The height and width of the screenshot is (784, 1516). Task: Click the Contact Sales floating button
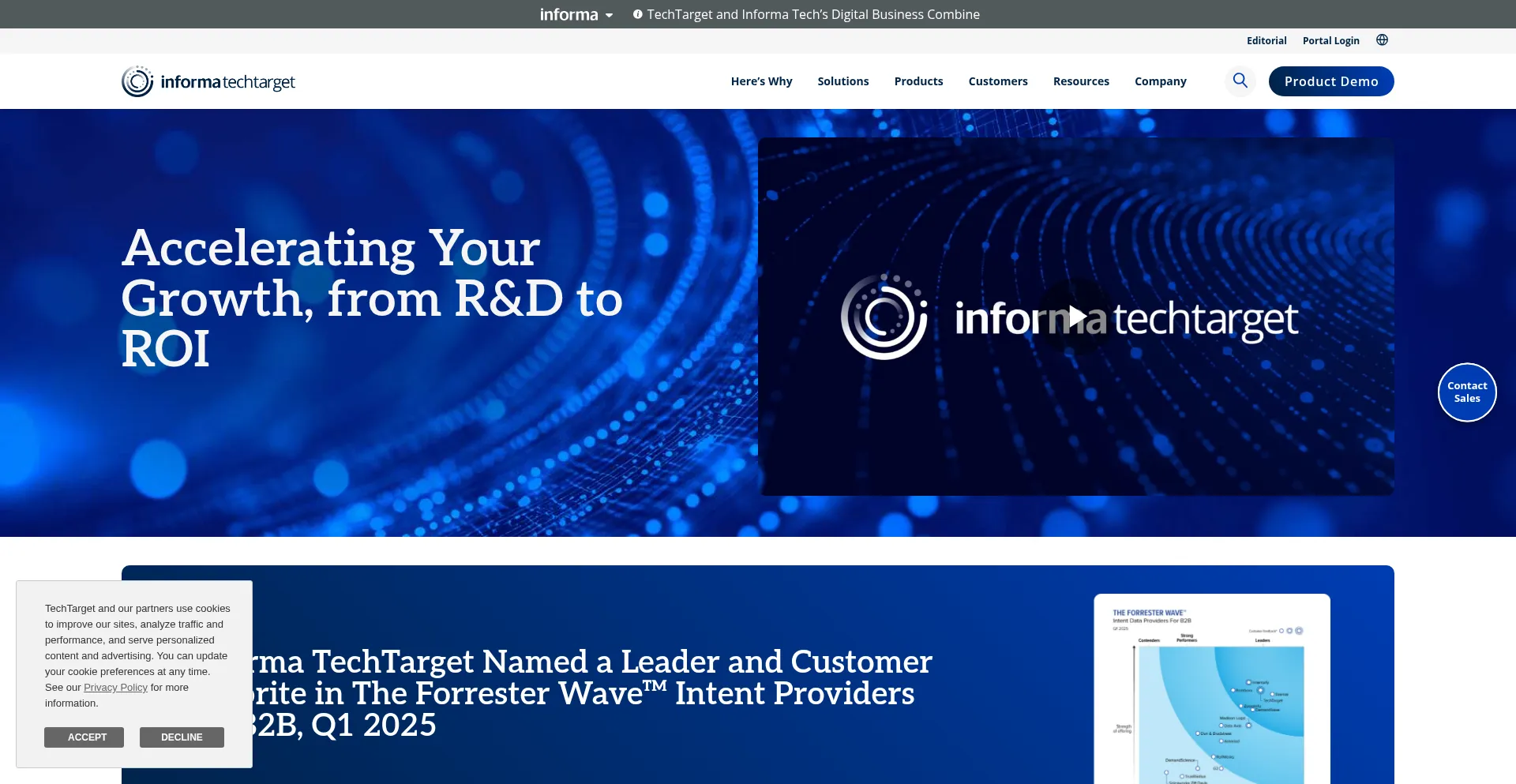click(1466, 392)
